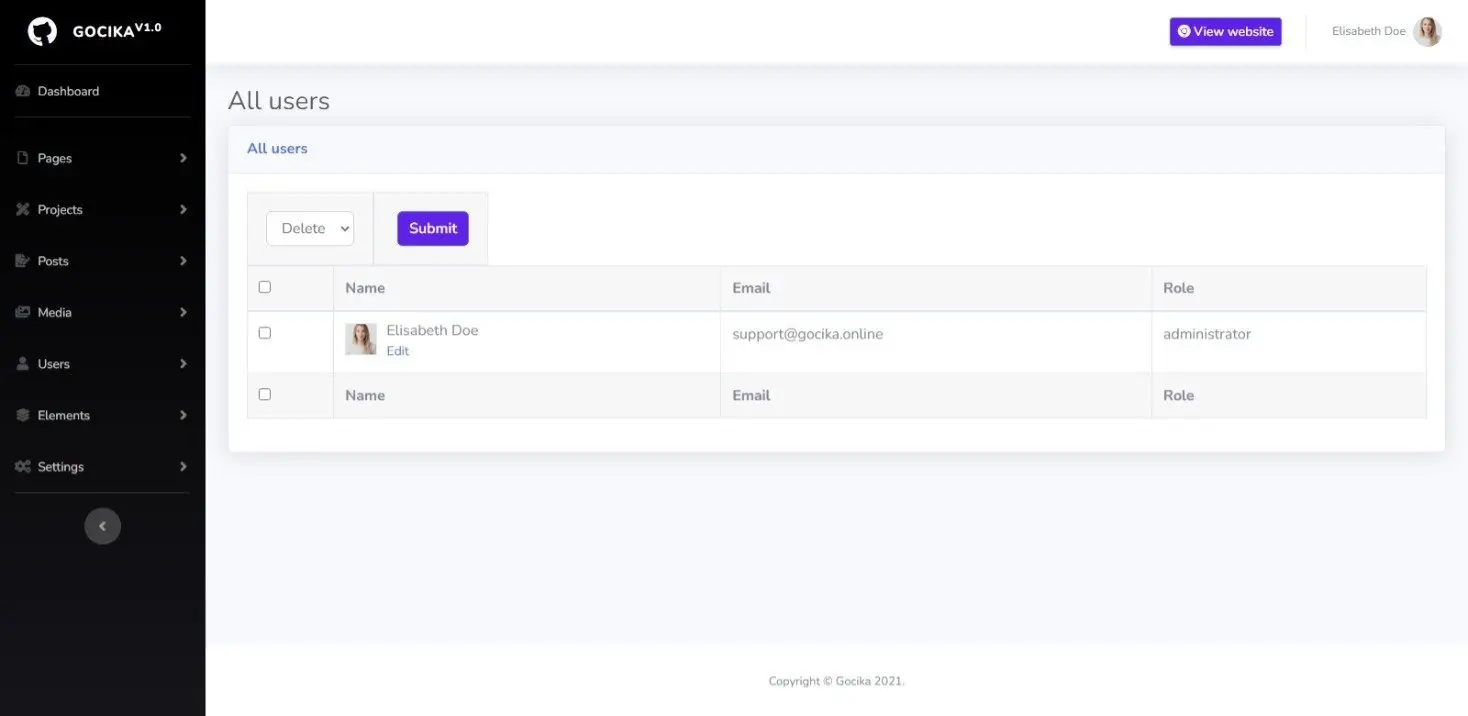Open Elisabeth Doe profile avatar in header

pos(1427,31)
